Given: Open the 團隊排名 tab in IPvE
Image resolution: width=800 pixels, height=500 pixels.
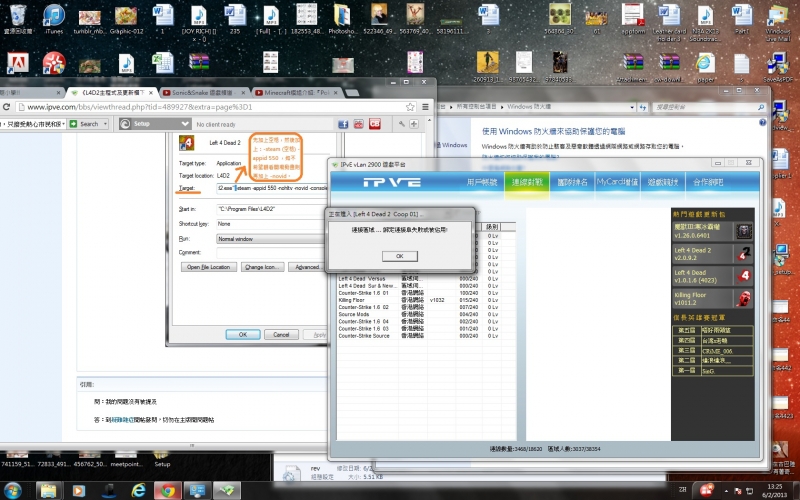Looking at the screenshot, I should pyautogui.click(x=572, y=182).
